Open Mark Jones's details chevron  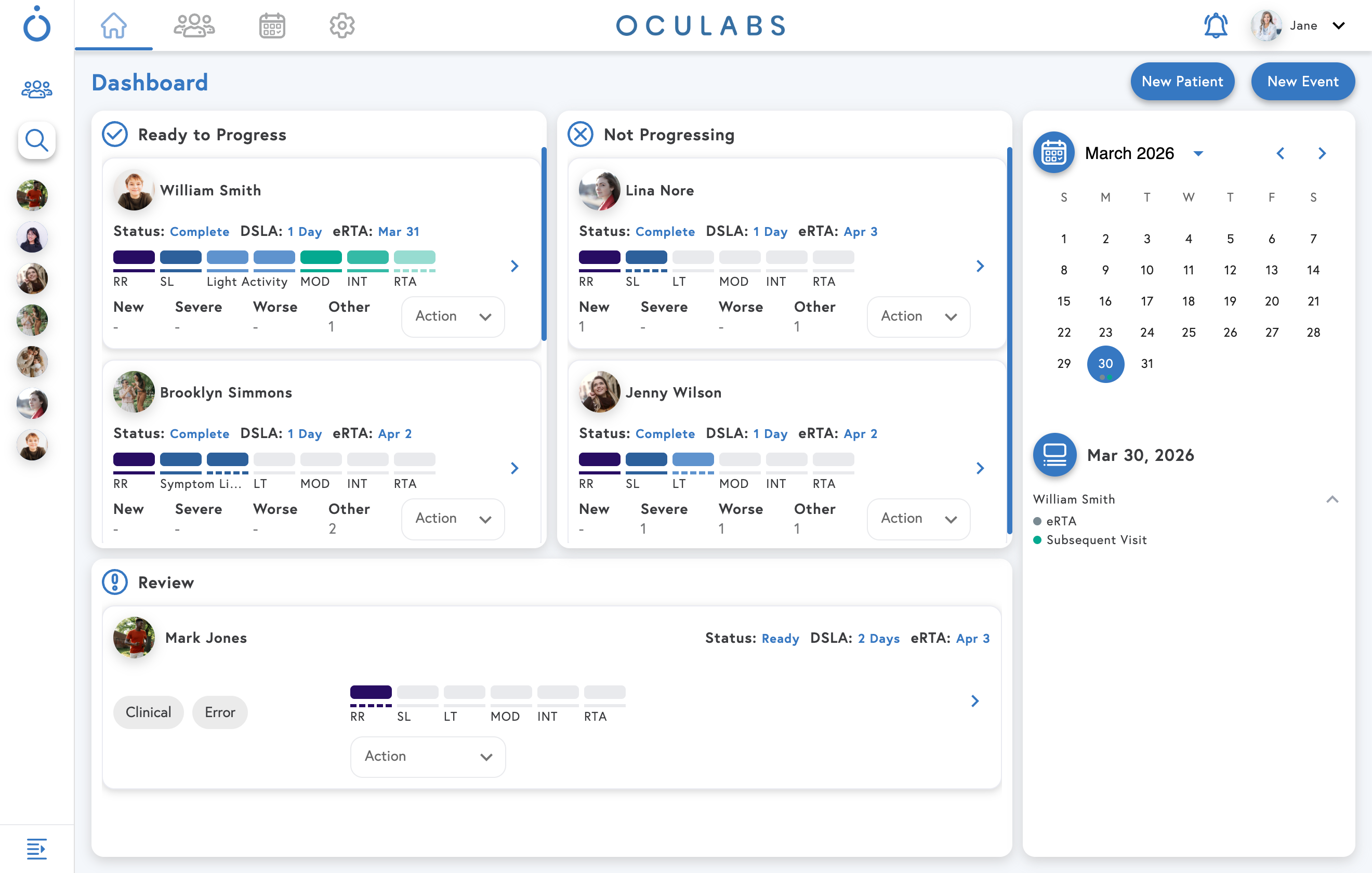[975, 701]
